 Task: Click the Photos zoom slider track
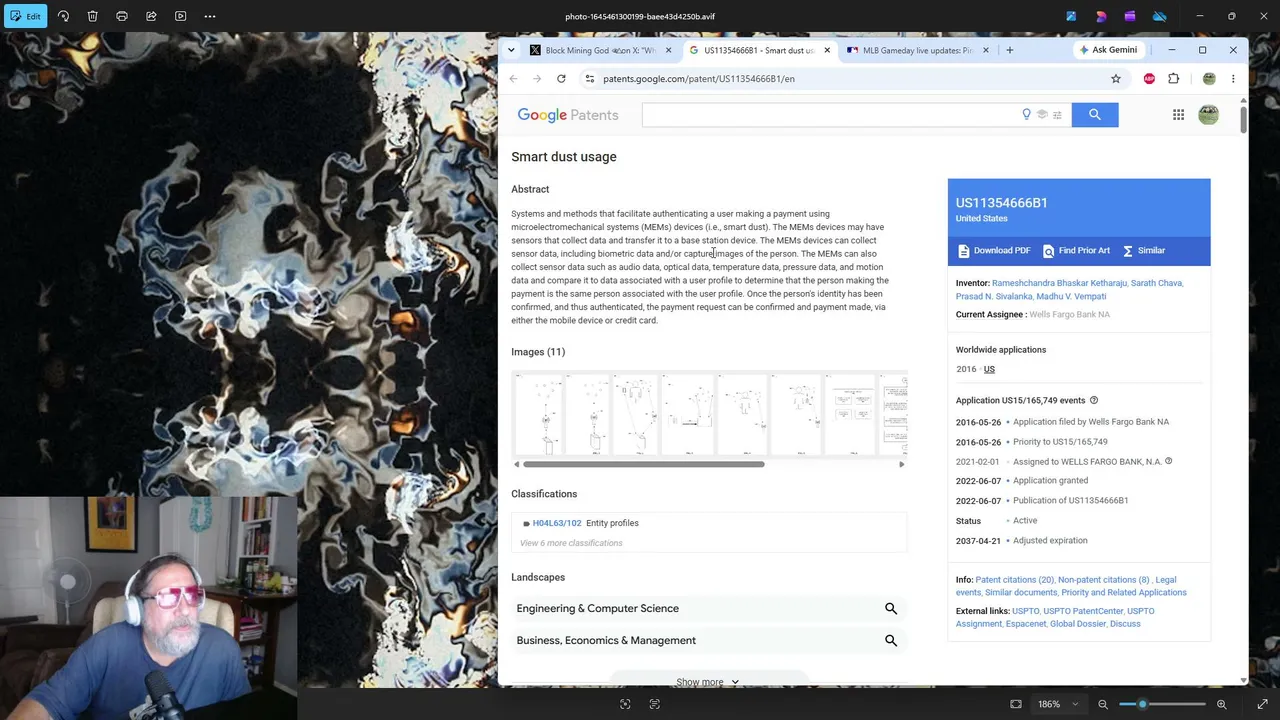tap(1162, 704)
